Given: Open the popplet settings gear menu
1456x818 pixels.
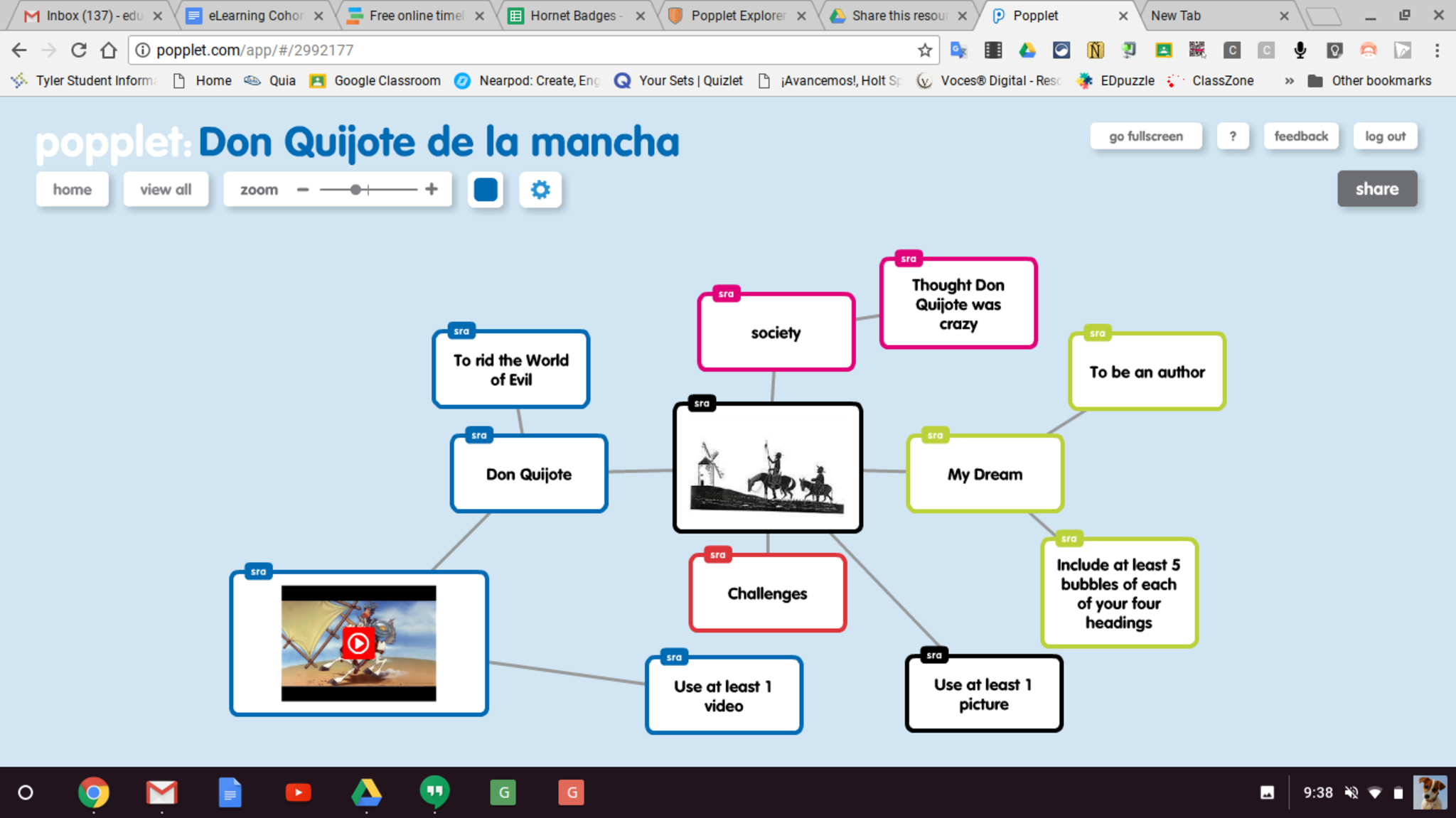Looking at the screenshot, I should pos(540,190).
